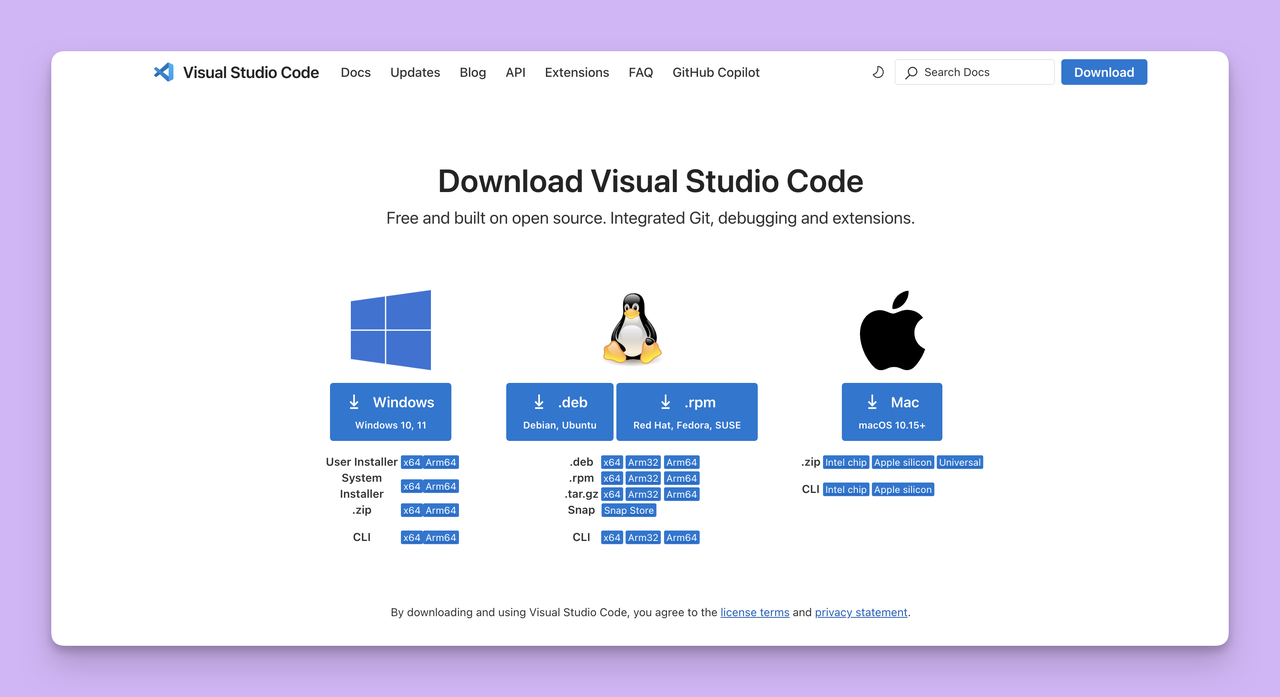Screen dimensions: 1280x697
Task: Click the Visual Studio Code logo
Action: 164,71
